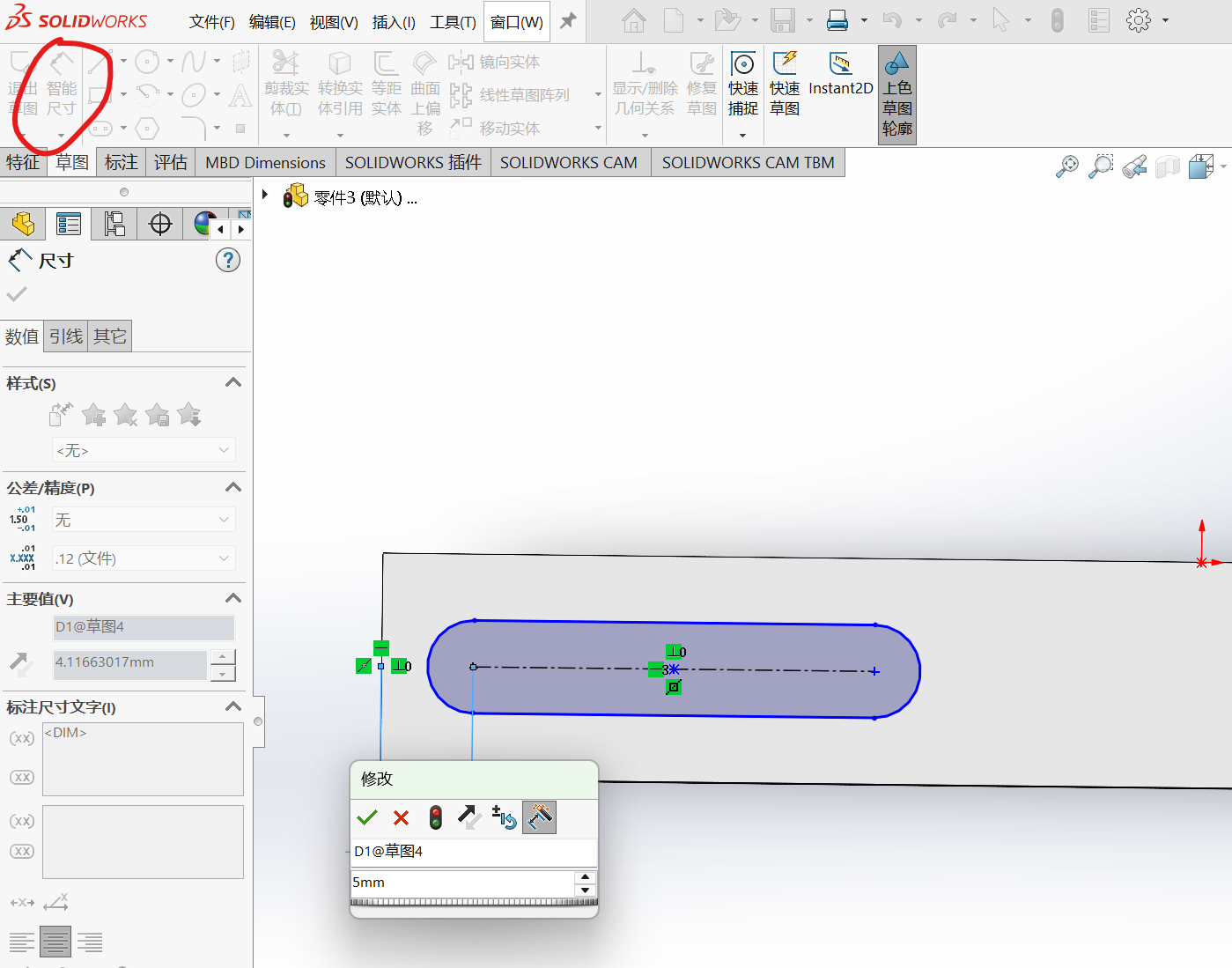Open the 工具(T) menu
Viewport: 1232px width, 968px height.
(x=453, y=22)
